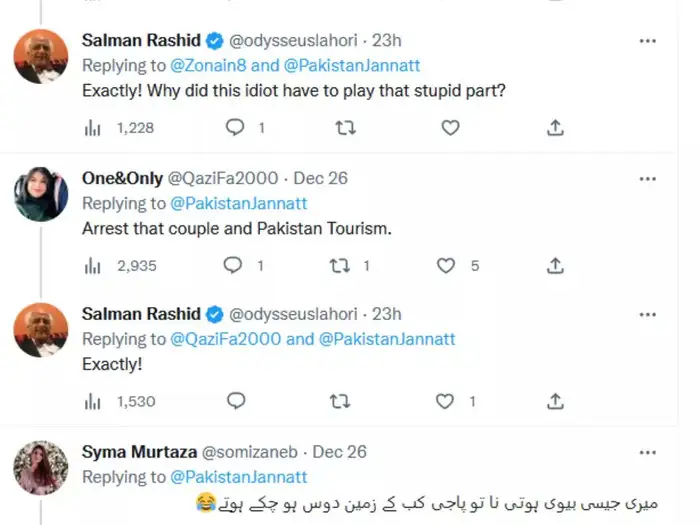Viewport: 700px width, 525px height.
Task: Retweet Salman Rashid's "Exactly!" reply
Action: tap(341, 401)
